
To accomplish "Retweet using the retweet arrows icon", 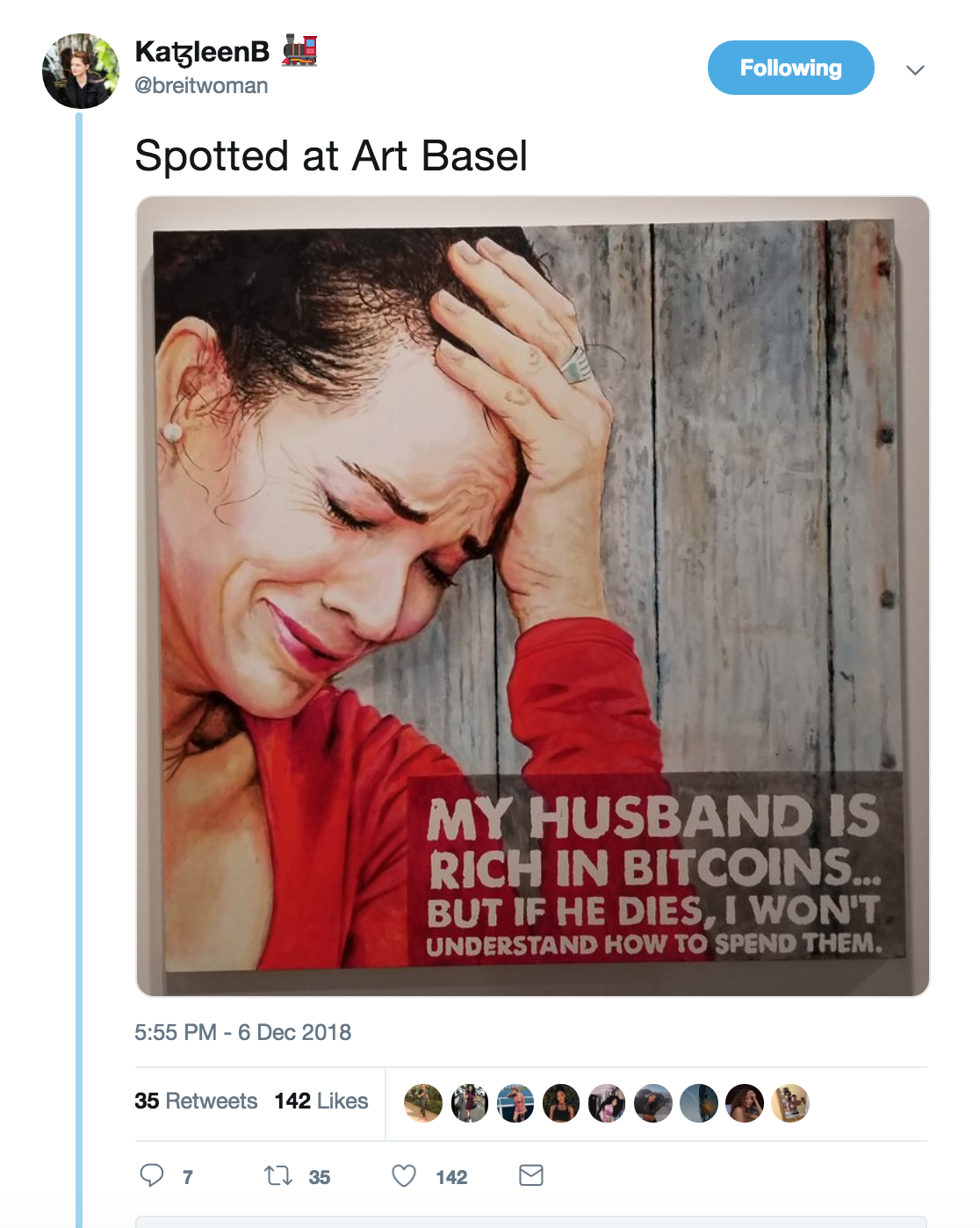I will [x=278, y=1175].
